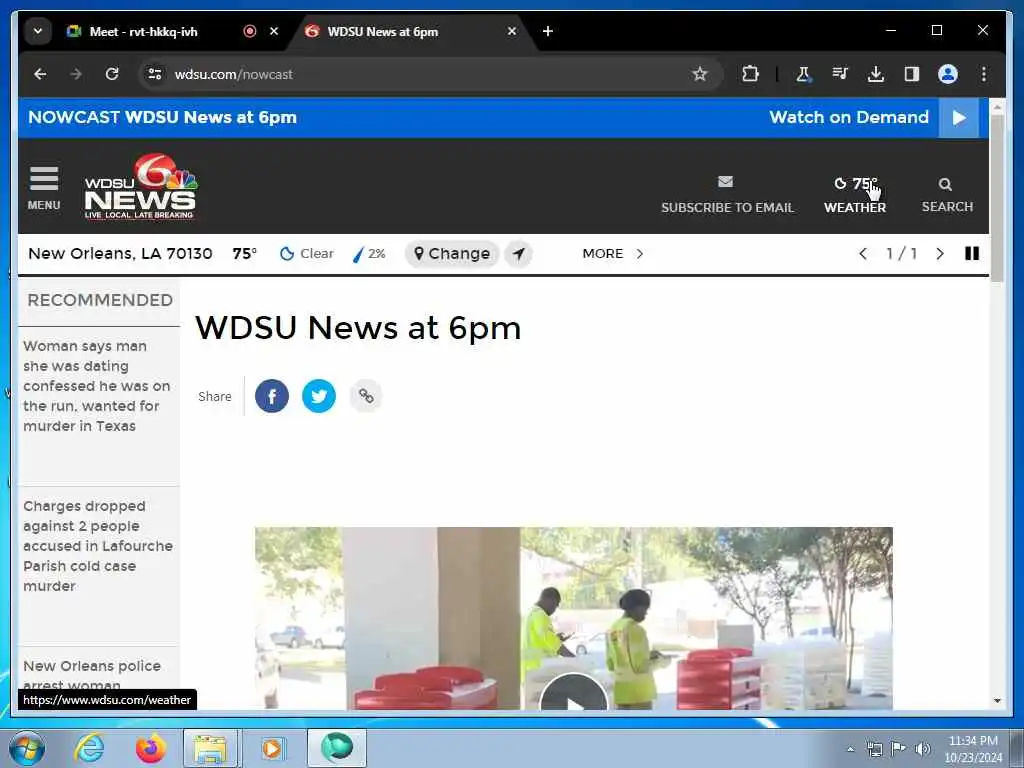The image size is (1024, 768).
Task: Go to next weather ticker item
Action: click(x=940, y=253)
